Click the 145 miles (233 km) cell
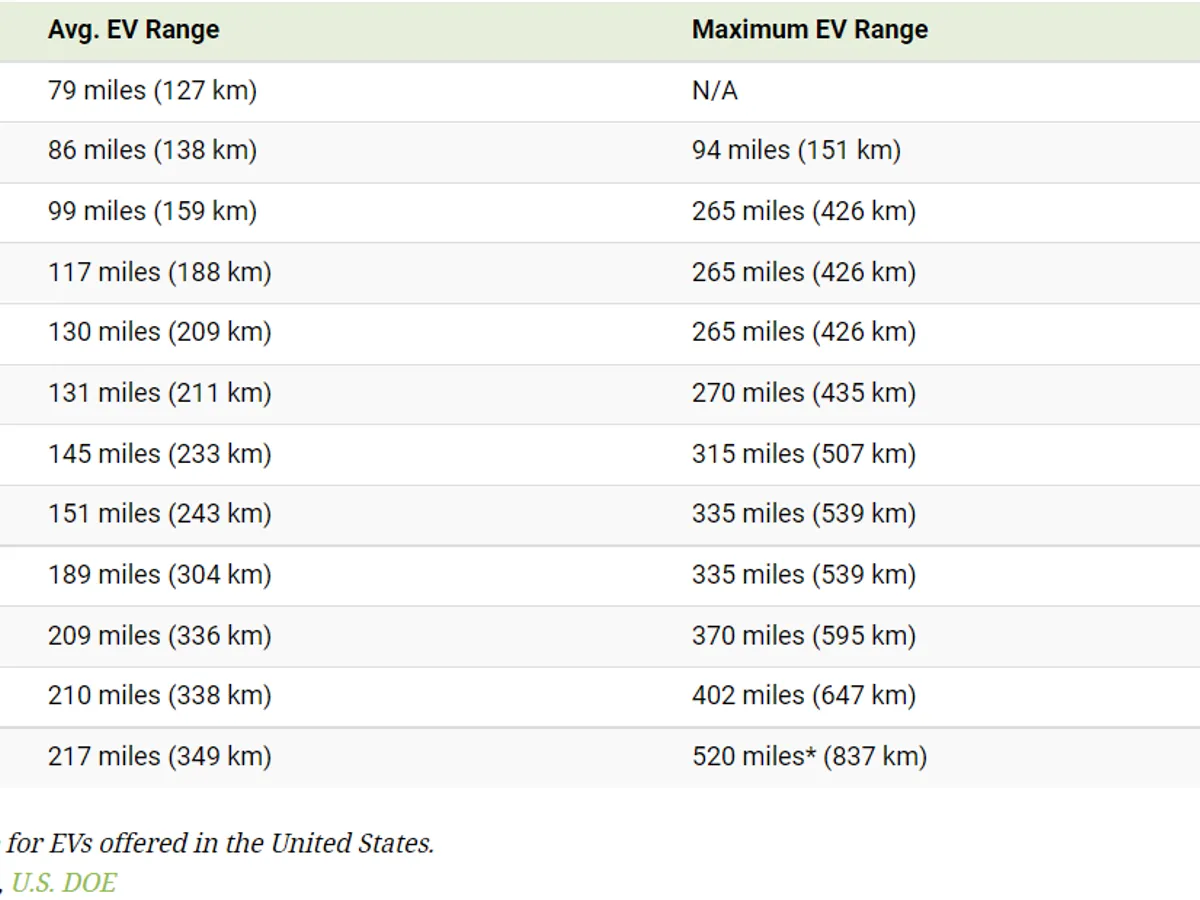Image resolution: width=1200 pixels, height=900 pixels. pyautogui.click(x=159, y=454)
